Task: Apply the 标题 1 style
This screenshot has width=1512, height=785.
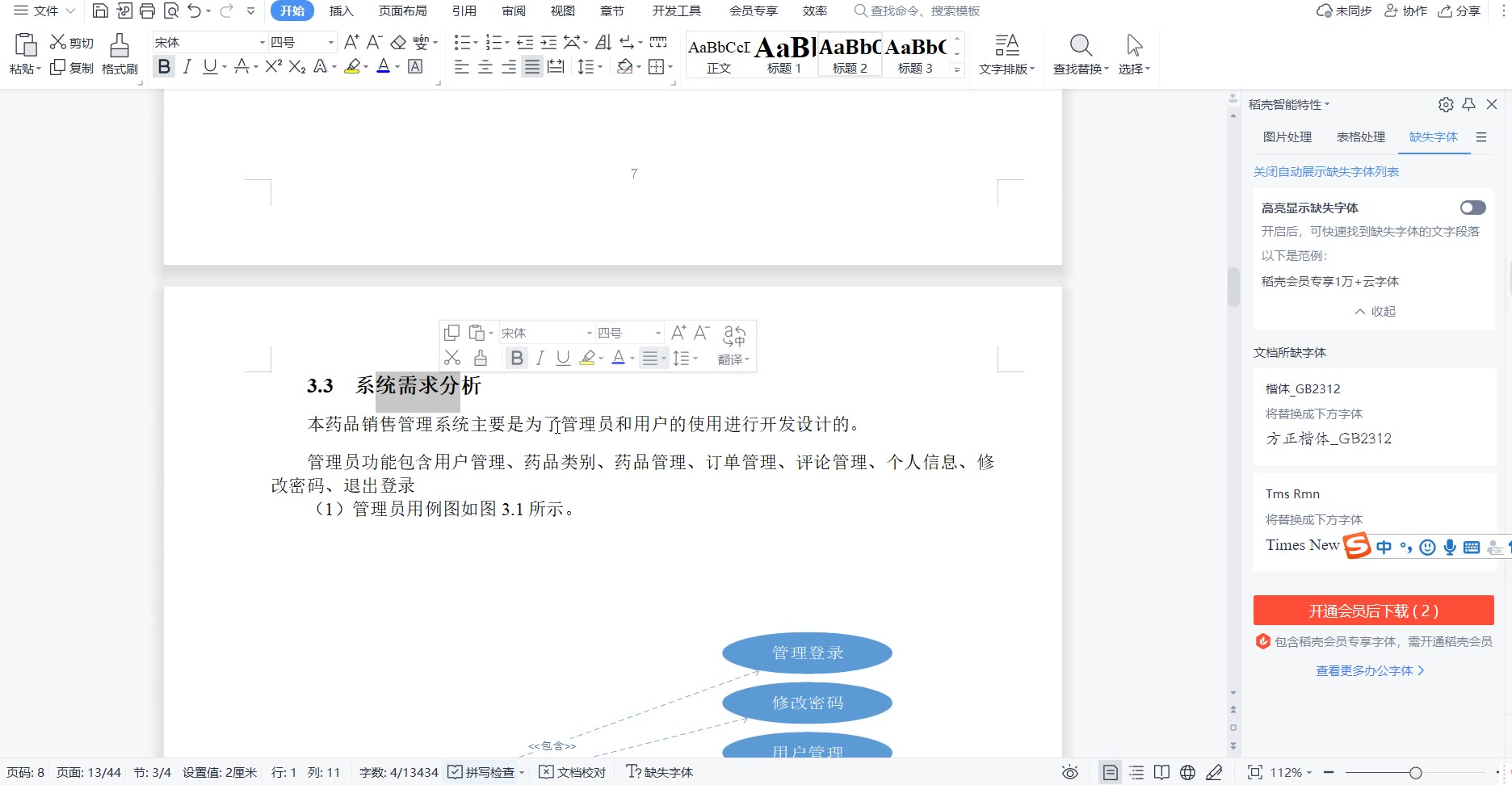Action: click(x=784, y=55)
